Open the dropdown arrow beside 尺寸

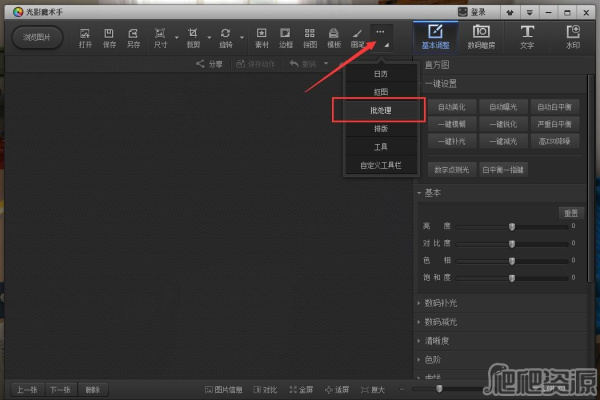tap(177, 39)
